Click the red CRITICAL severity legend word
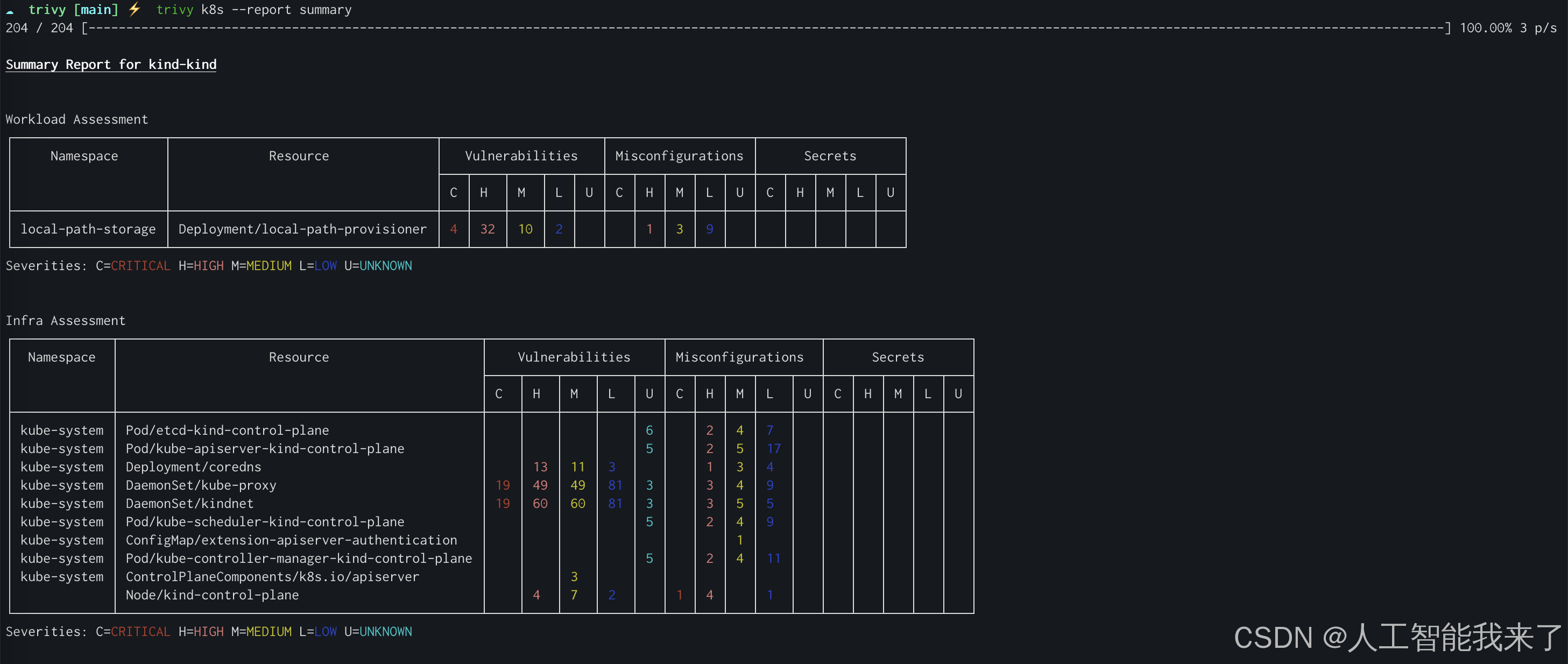1568x664 pixels. (x=140, y=266)
